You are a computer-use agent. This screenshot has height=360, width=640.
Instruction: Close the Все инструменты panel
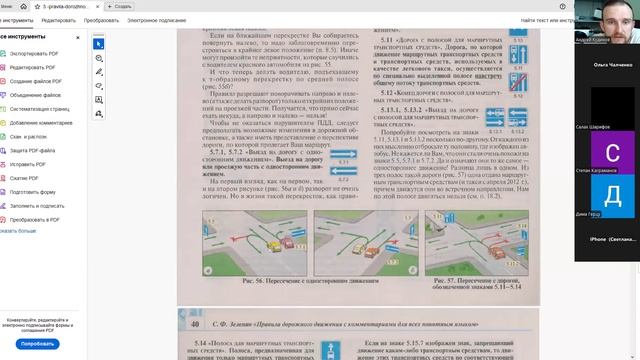click(78, 38)
